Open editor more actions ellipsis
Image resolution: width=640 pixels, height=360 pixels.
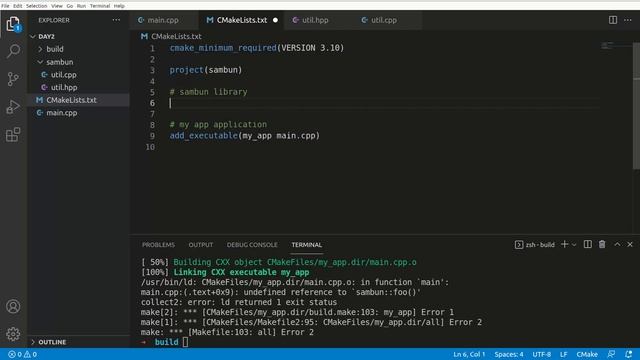(628, 20)
